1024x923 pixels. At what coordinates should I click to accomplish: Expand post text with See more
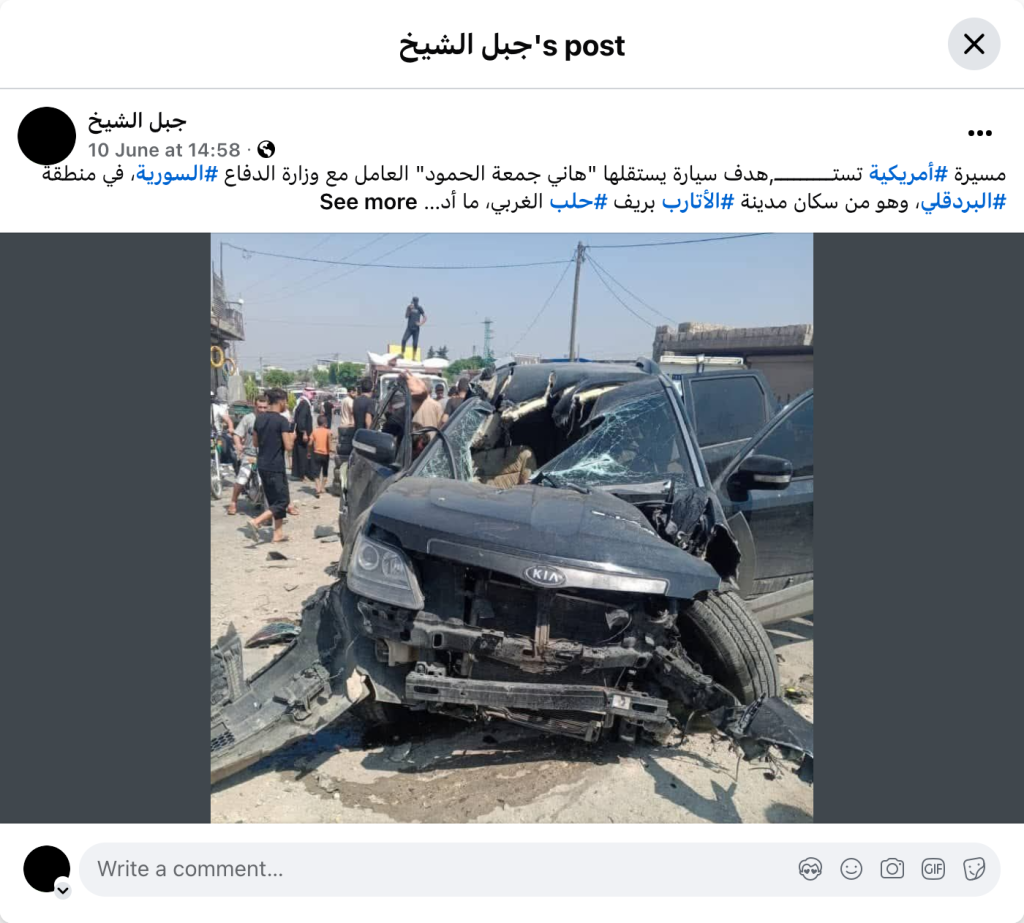click(368, 202)
